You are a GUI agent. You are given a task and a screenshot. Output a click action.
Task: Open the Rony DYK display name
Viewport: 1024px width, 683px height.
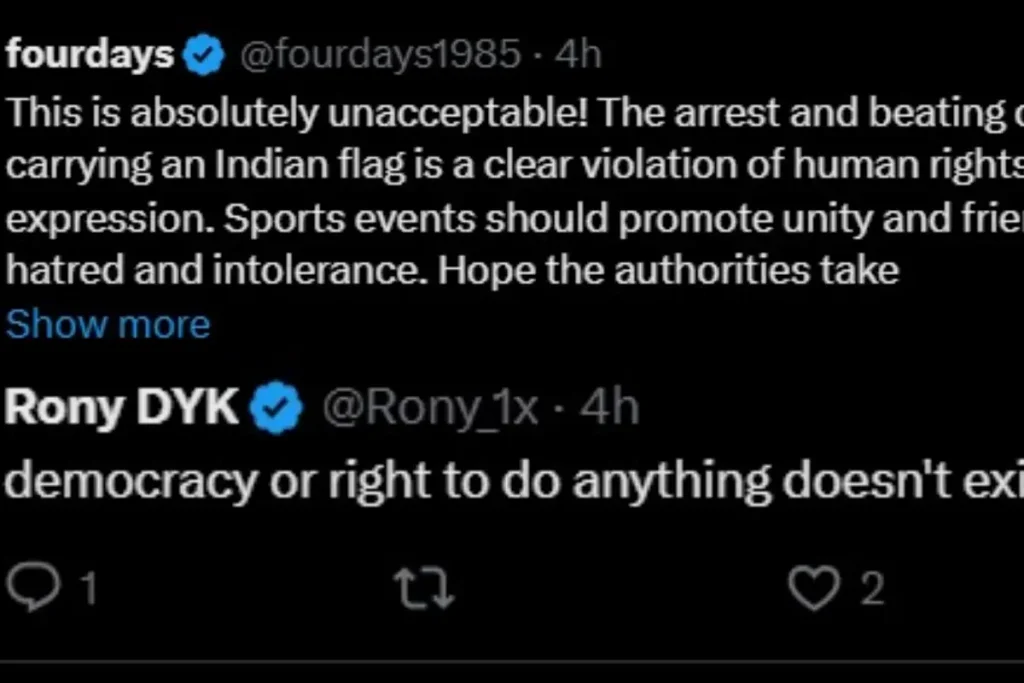121,407
